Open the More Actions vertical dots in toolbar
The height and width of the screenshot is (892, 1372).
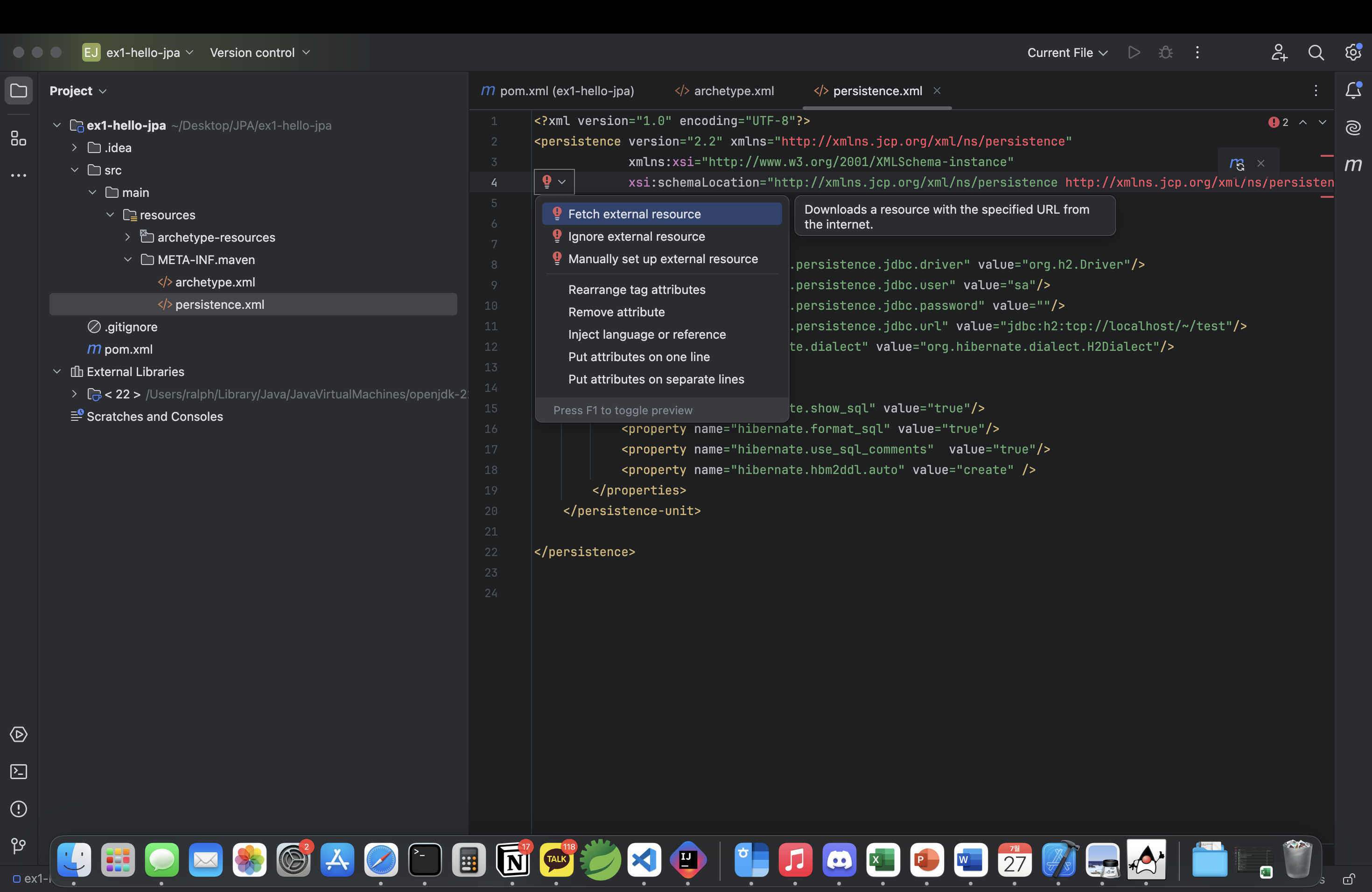pos(1197,52)
